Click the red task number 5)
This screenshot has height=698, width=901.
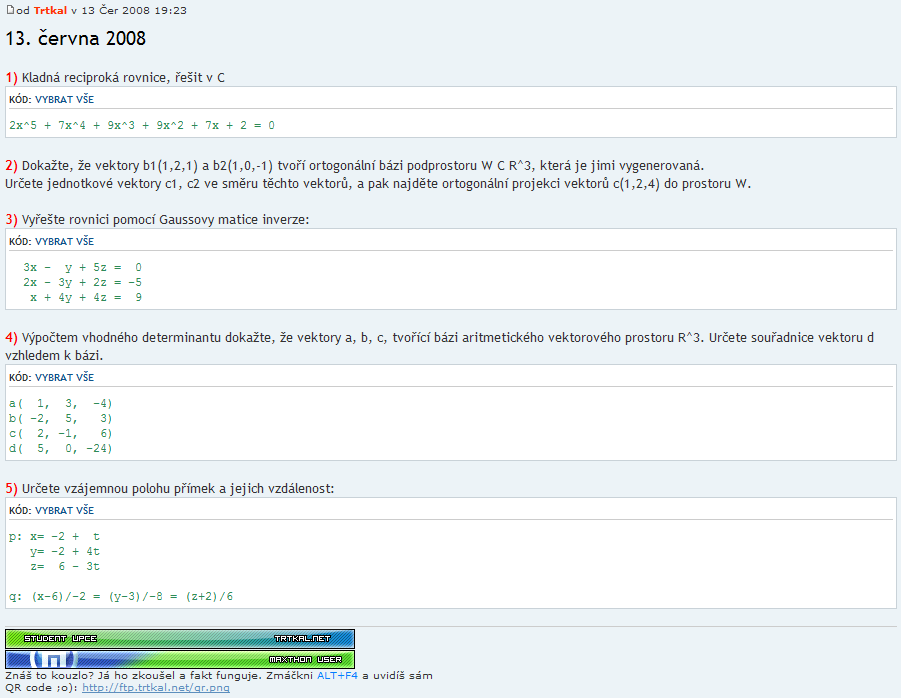click(x=11, y=488)
